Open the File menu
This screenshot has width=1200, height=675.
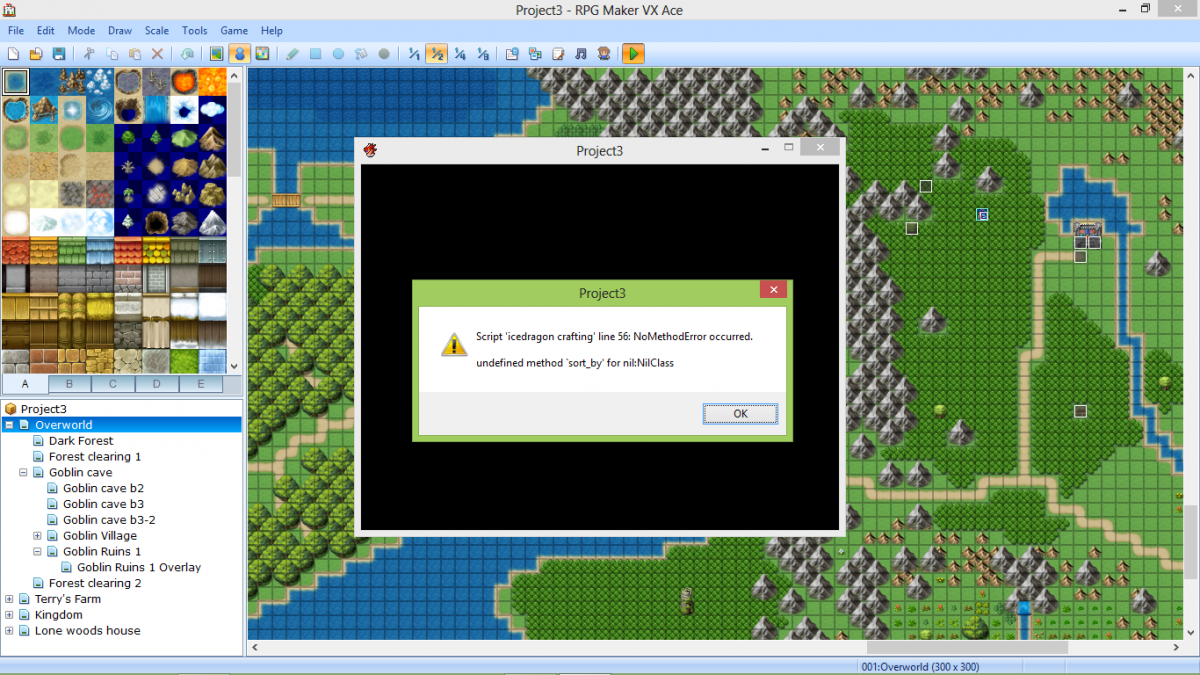point(16,31)
